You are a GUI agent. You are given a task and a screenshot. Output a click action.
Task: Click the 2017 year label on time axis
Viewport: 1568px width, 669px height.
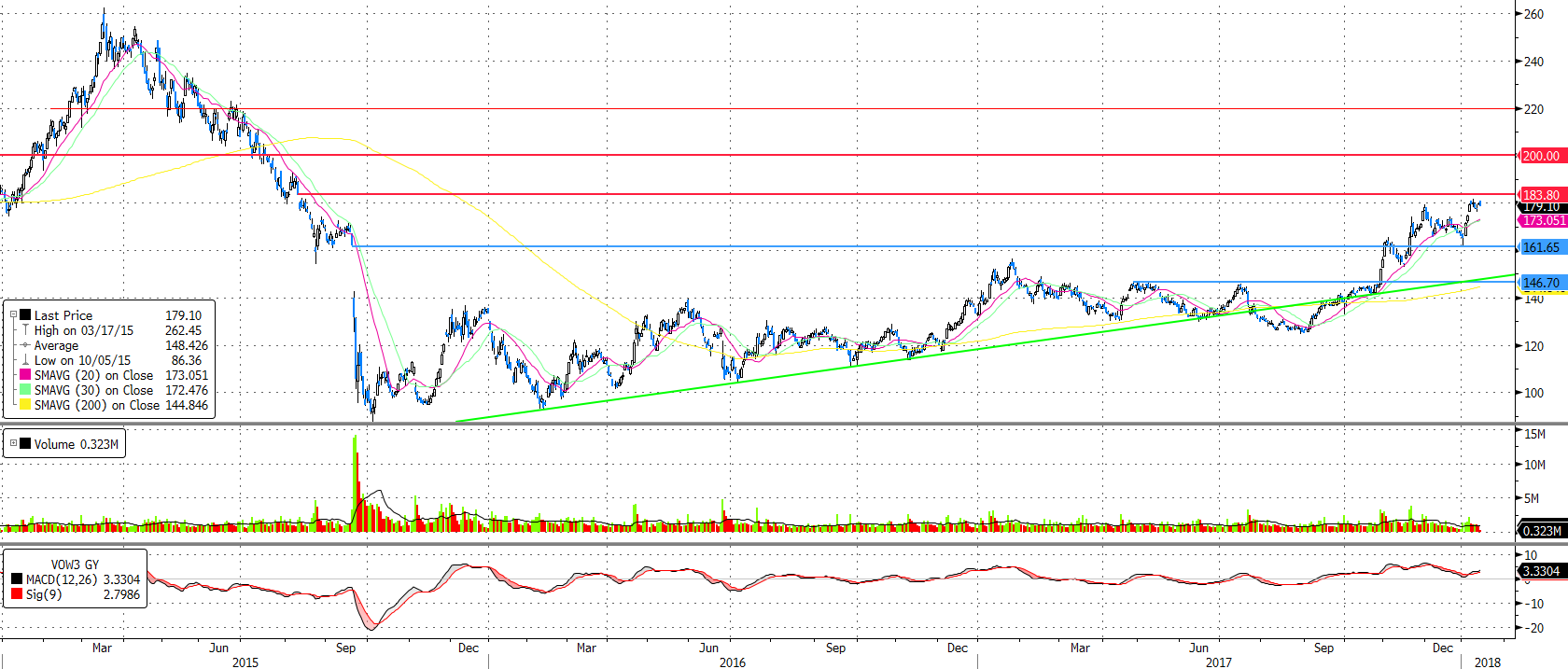pyautogui.click(x=1219, y=662)
